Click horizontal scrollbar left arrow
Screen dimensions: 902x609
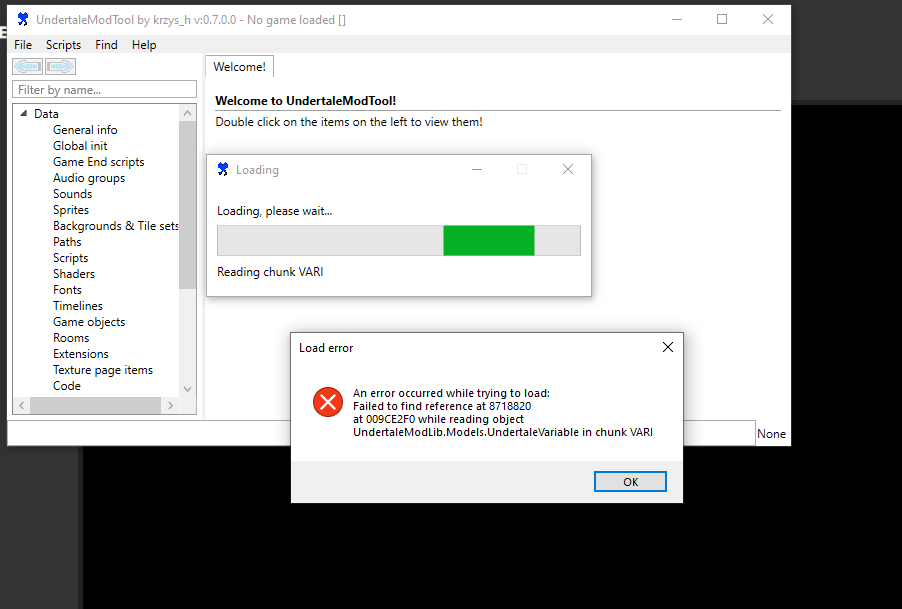point(22,405)
